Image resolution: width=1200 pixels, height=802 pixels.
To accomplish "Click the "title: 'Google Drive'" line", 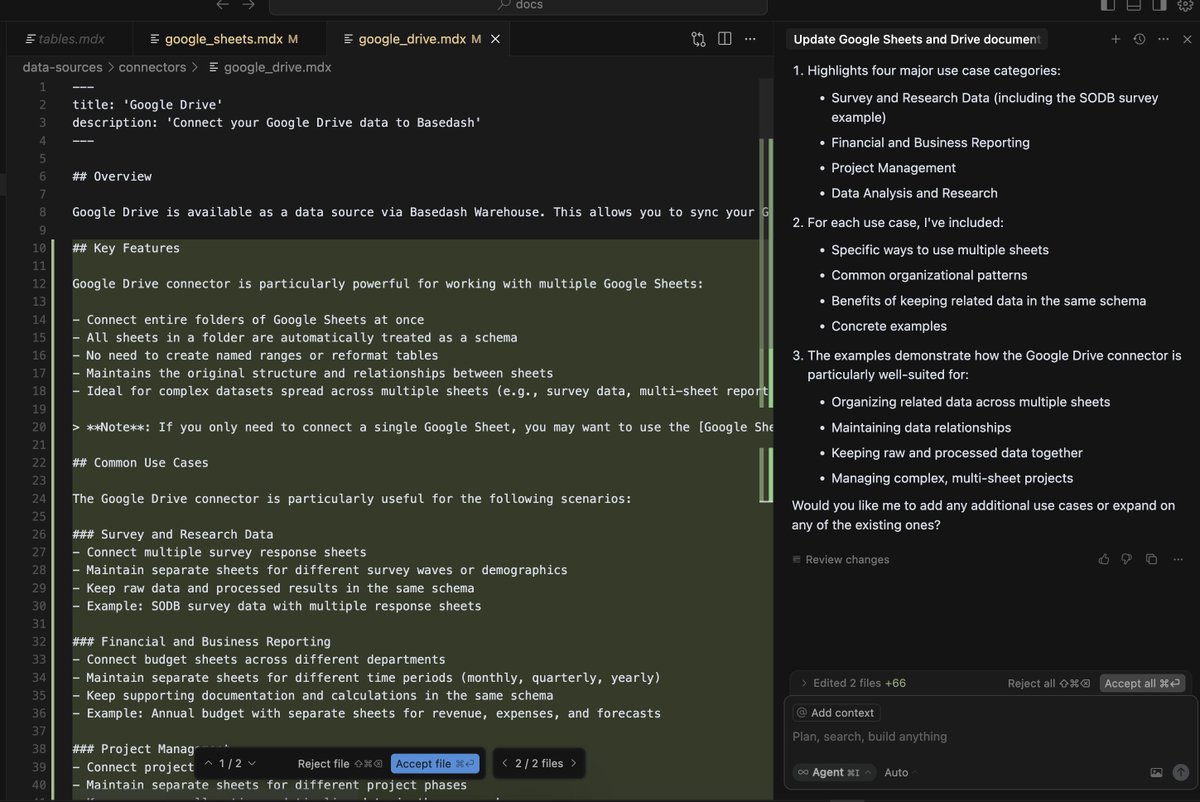I will (x=147, y=104).
